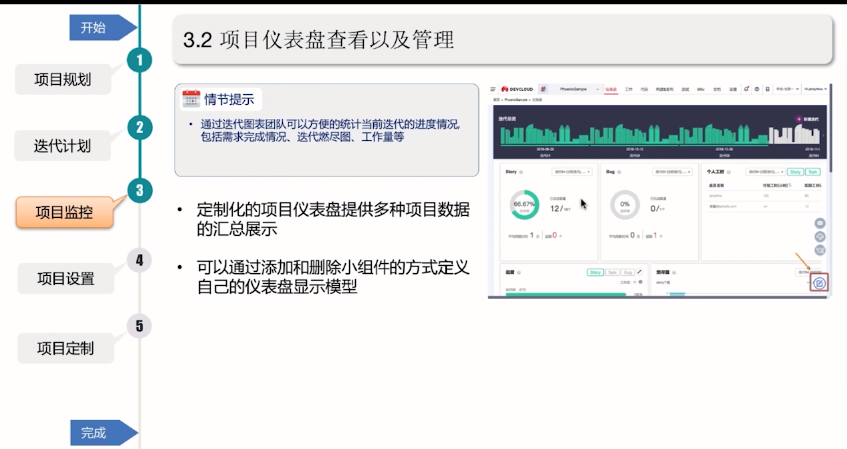Click the 迭代计划 step label
Screen dimensions: 847x449
pyautogui.click(x=62, y=146)
